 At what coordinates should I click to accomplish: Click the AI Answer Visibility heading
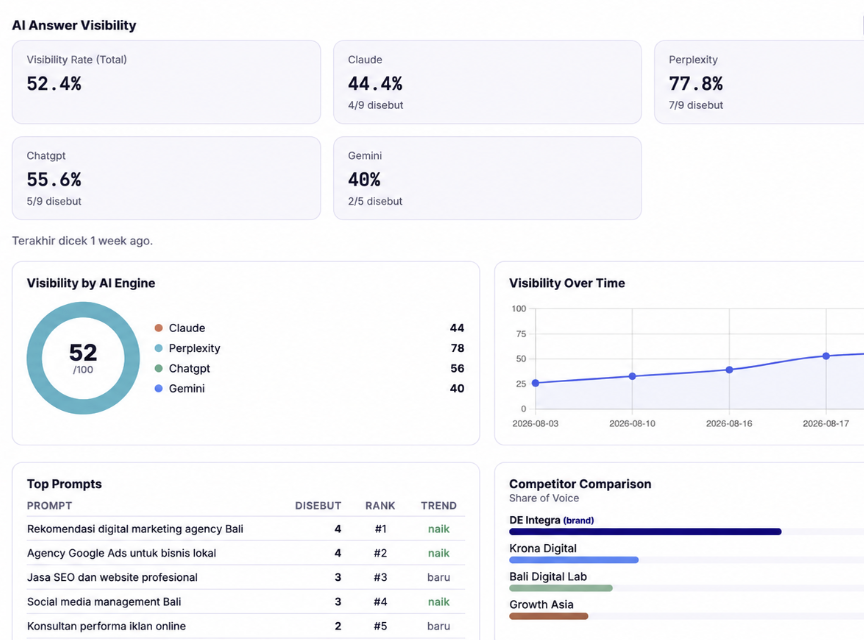tap(74, 25)
